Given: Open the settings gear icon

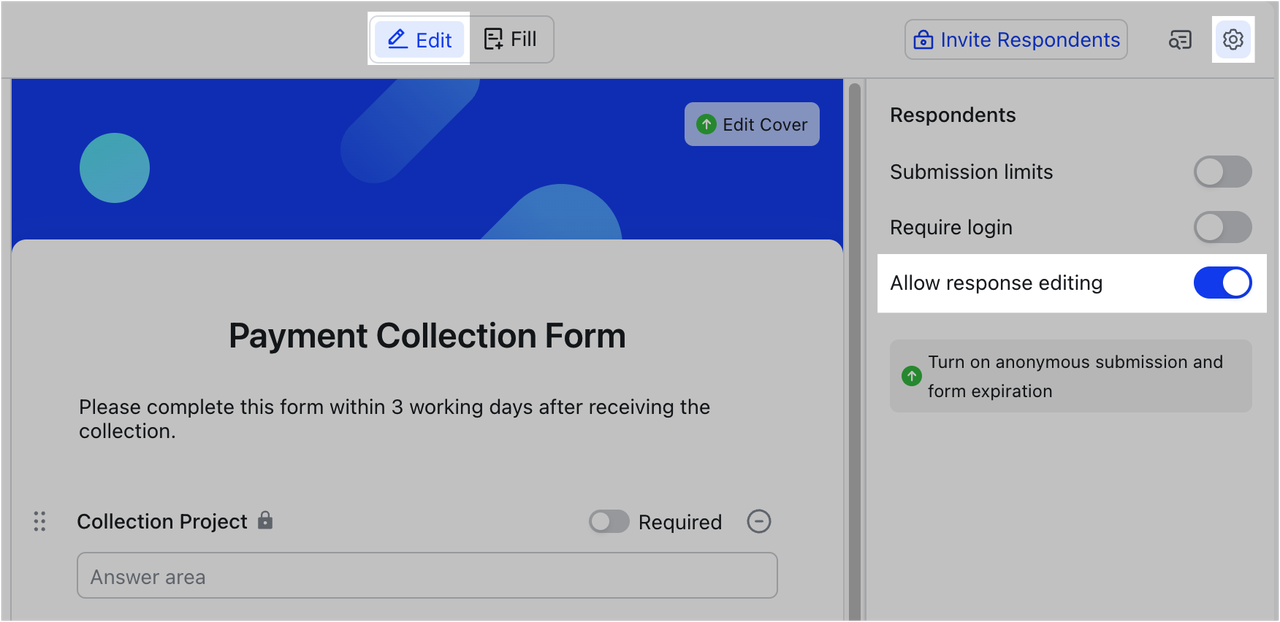Looking at the screenshot, I should [x=1233, y=40].
